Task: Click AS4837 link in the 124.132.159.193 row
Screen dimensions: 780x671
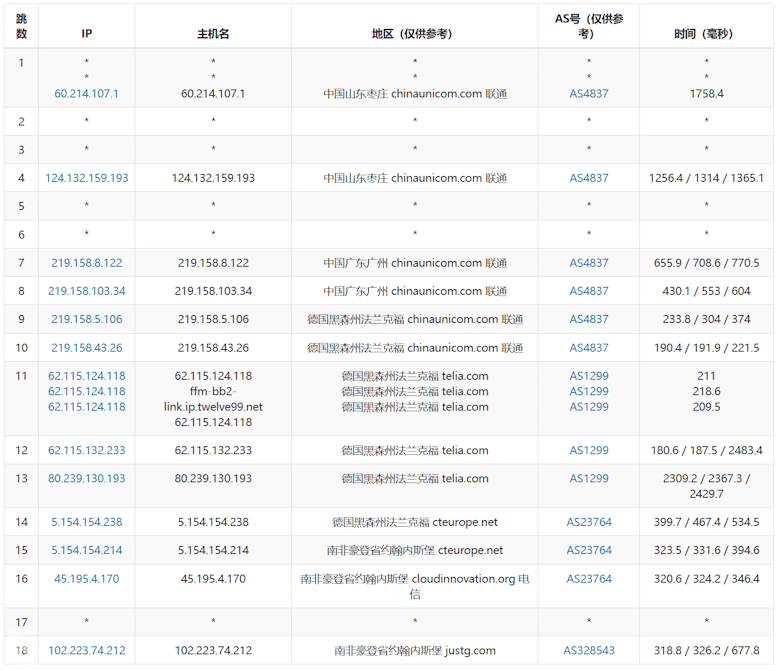Action: (588, 178)
